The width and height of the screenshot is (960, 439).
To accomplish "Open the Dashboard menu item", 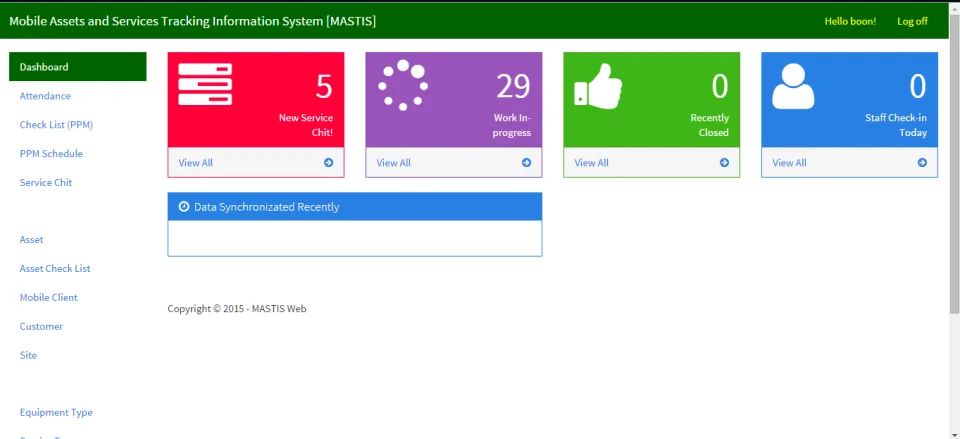I will coord(78,67).
